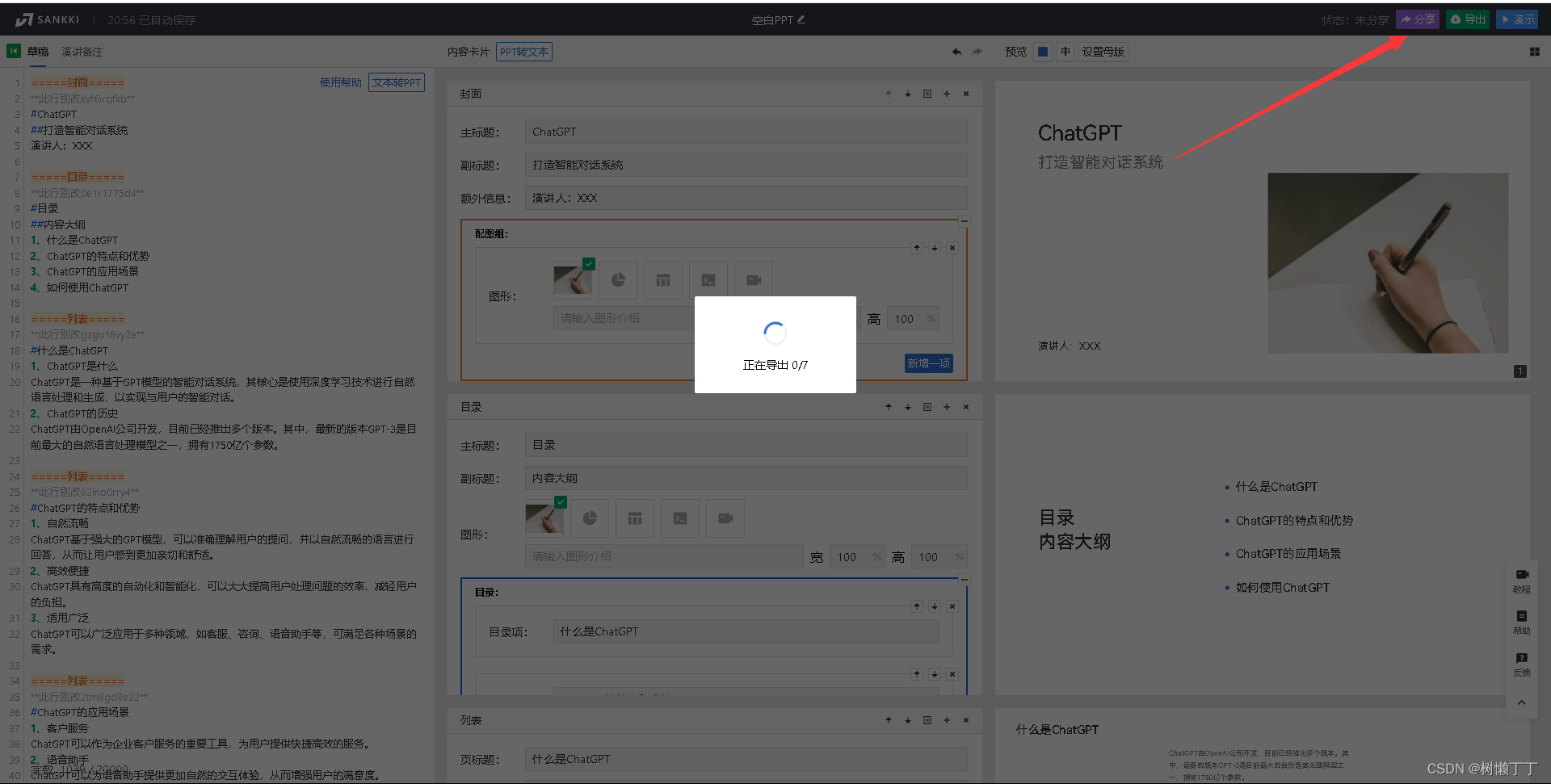Open the 使用帮助 link
The image size is (1551, 784).
pos(340,82)
